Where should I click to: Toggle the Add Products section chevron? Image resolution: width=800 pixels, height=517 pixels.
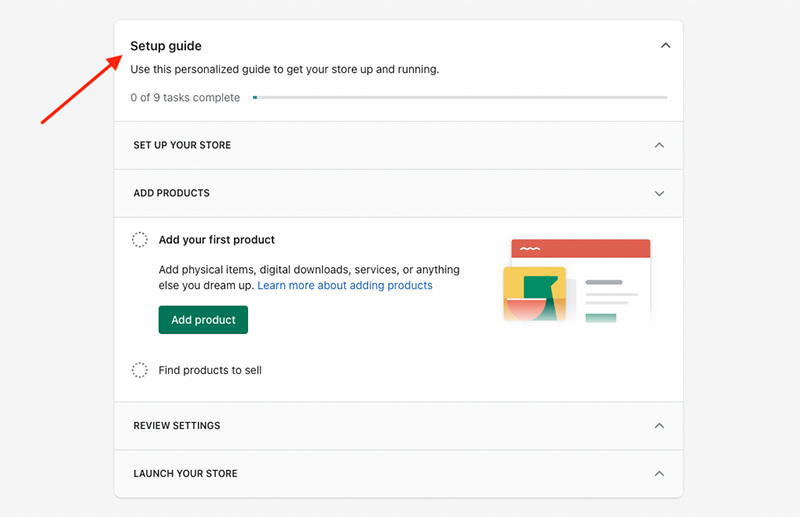(x=659, y=193)
